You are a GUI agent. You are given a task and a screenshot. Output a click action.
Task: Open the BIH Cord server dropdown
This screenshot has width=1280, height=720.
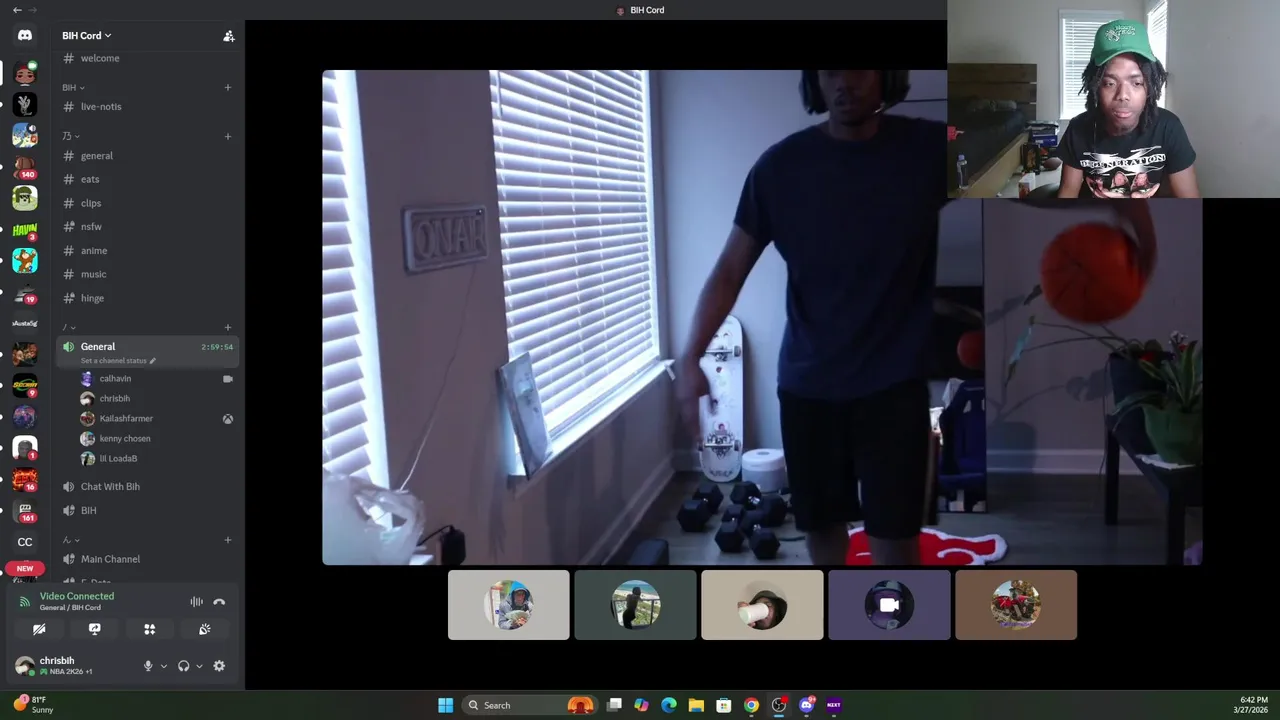(x=87, y=36)
